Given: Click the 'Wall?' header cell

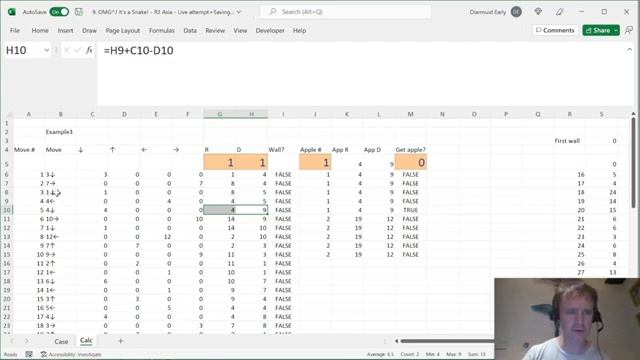Looking at the screenshot, I should [x=283, y=150].
